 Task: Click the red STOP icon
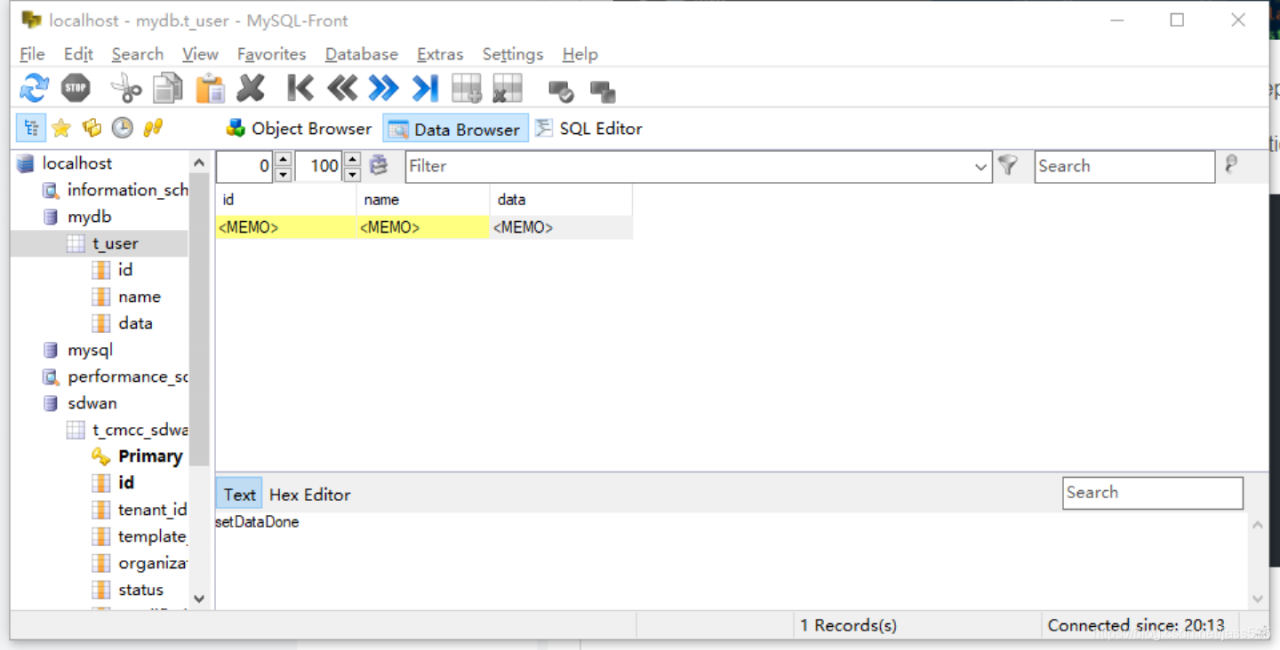[76, 89]
